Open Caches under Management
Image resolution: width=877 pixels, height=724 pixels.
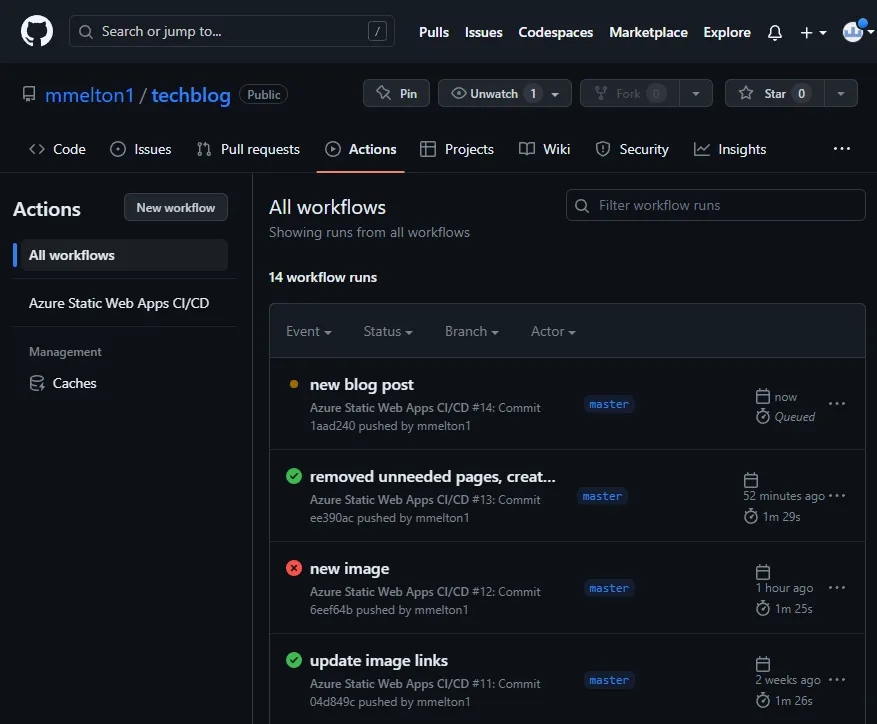[63, 383]
